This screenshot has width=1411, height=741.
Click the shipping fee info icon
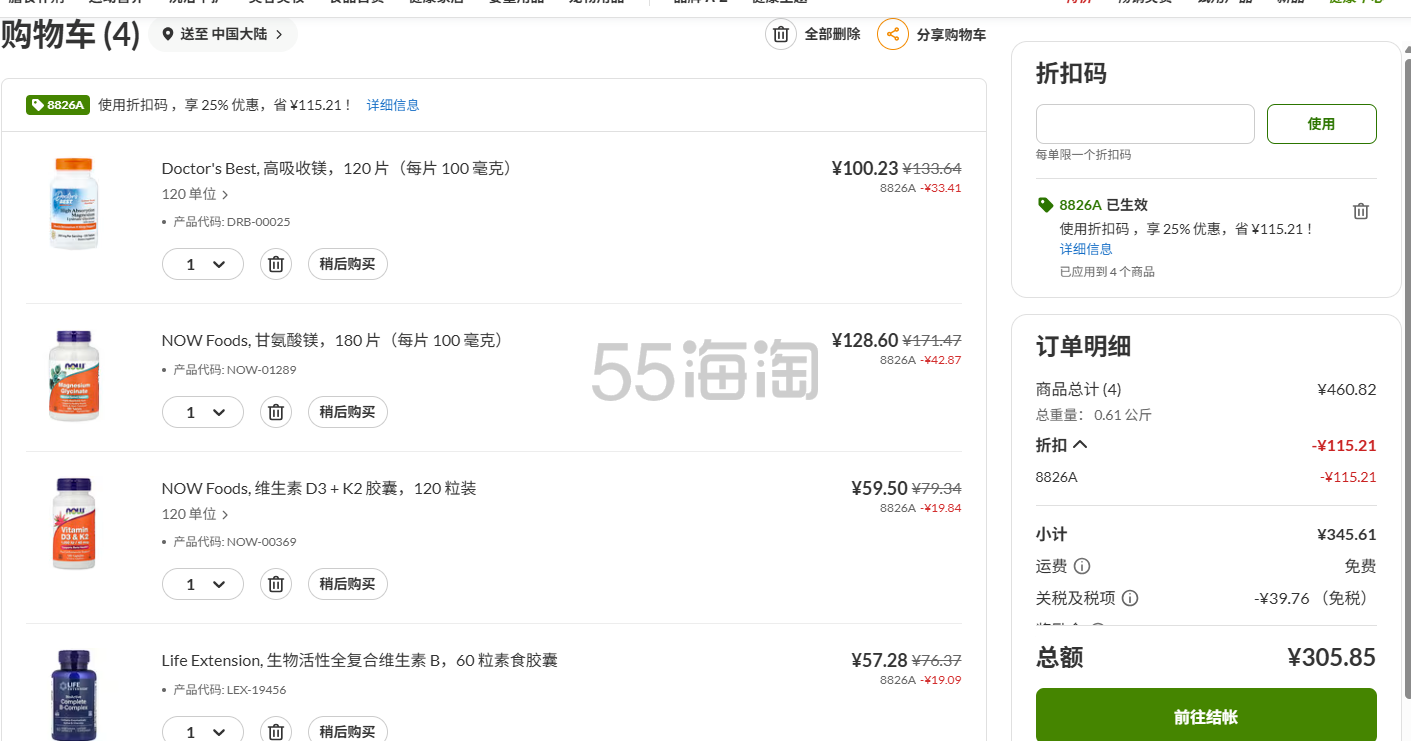pyautogui.click(x=1081, y=566)
